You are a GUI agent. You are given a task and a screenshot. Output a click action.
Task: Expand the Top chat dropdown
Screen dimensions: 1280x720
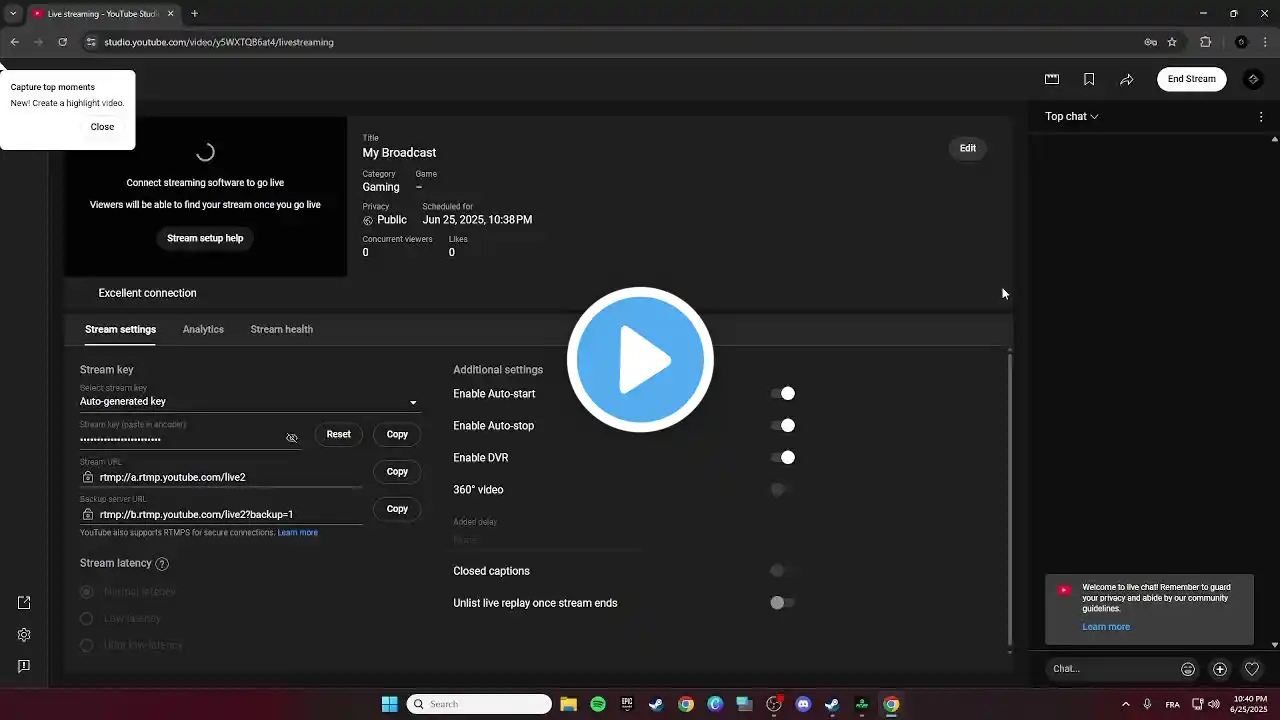(x=1072, y=117)
